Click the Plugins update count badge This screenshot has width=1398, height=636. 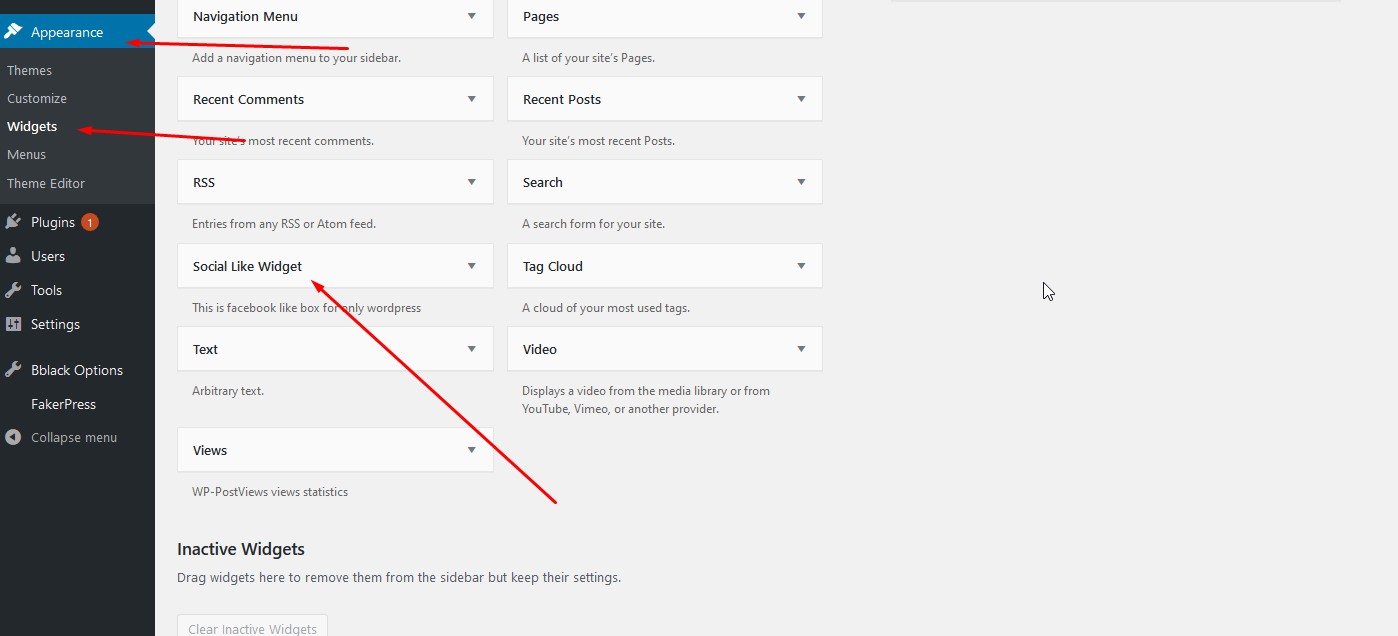coord(90,222)
